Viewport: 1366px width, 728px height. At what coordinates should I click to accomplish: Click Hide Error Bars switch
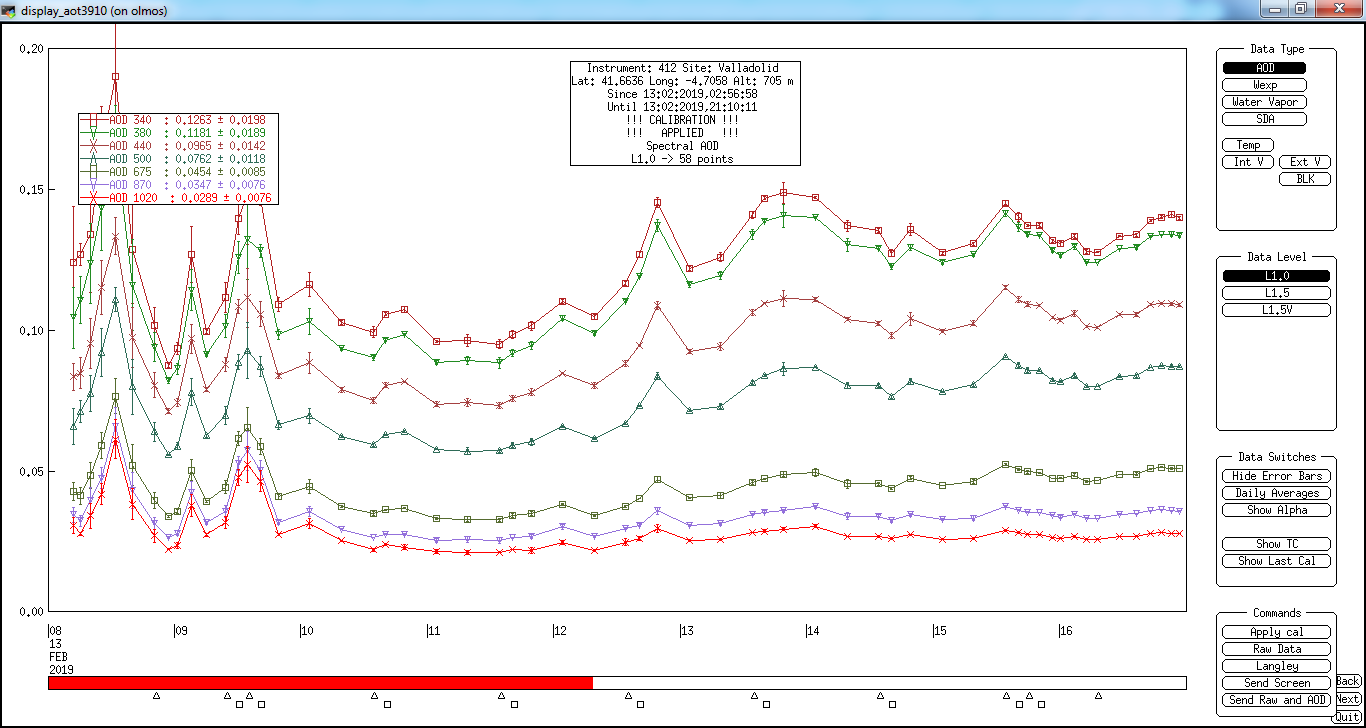1276,476
